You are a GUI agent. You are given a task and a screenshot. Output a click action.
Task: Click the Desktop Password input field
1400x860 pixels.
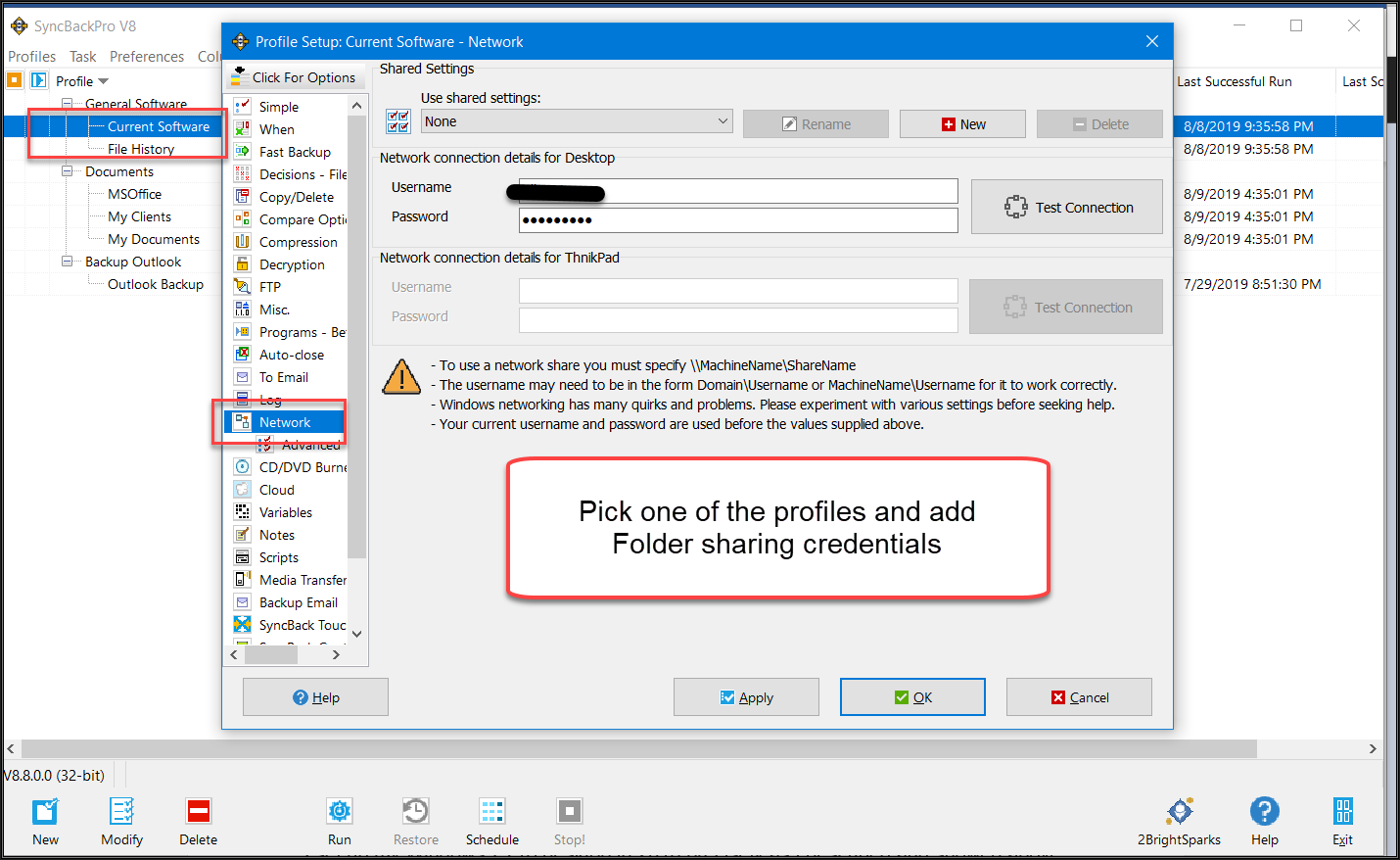738,219
